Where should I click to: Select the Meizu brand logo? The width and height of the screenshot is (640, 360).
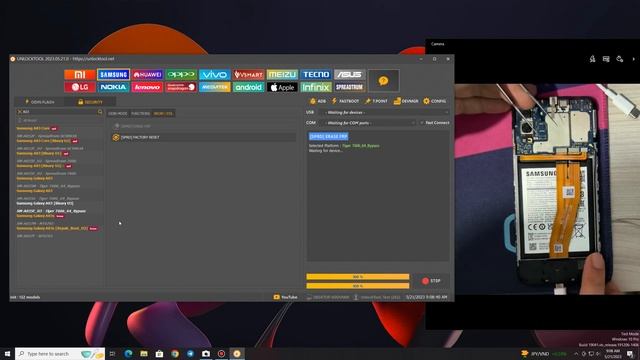282,74
